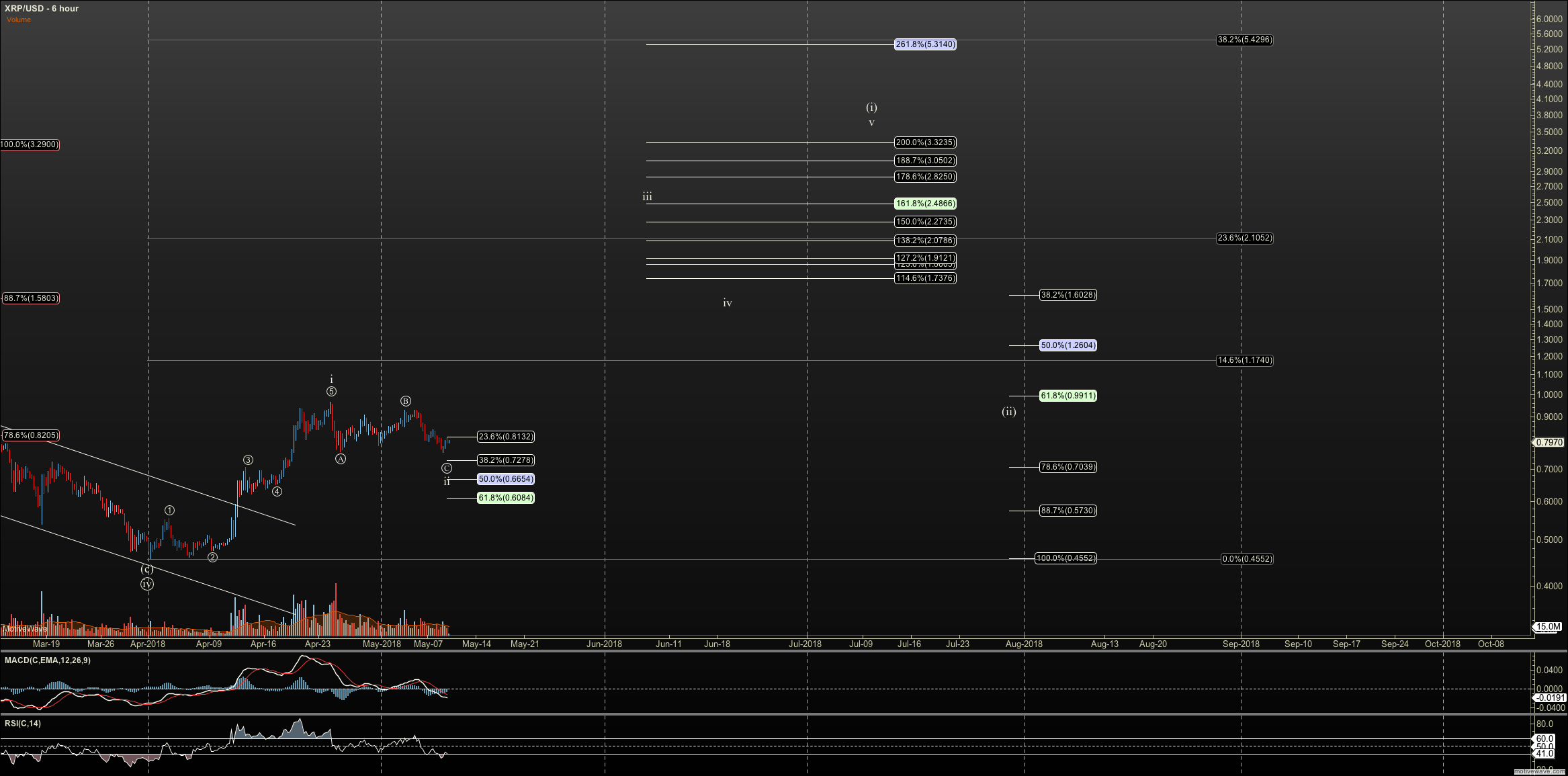Click the circled B wave label
Screen dimensions: 1568x776
406,401
